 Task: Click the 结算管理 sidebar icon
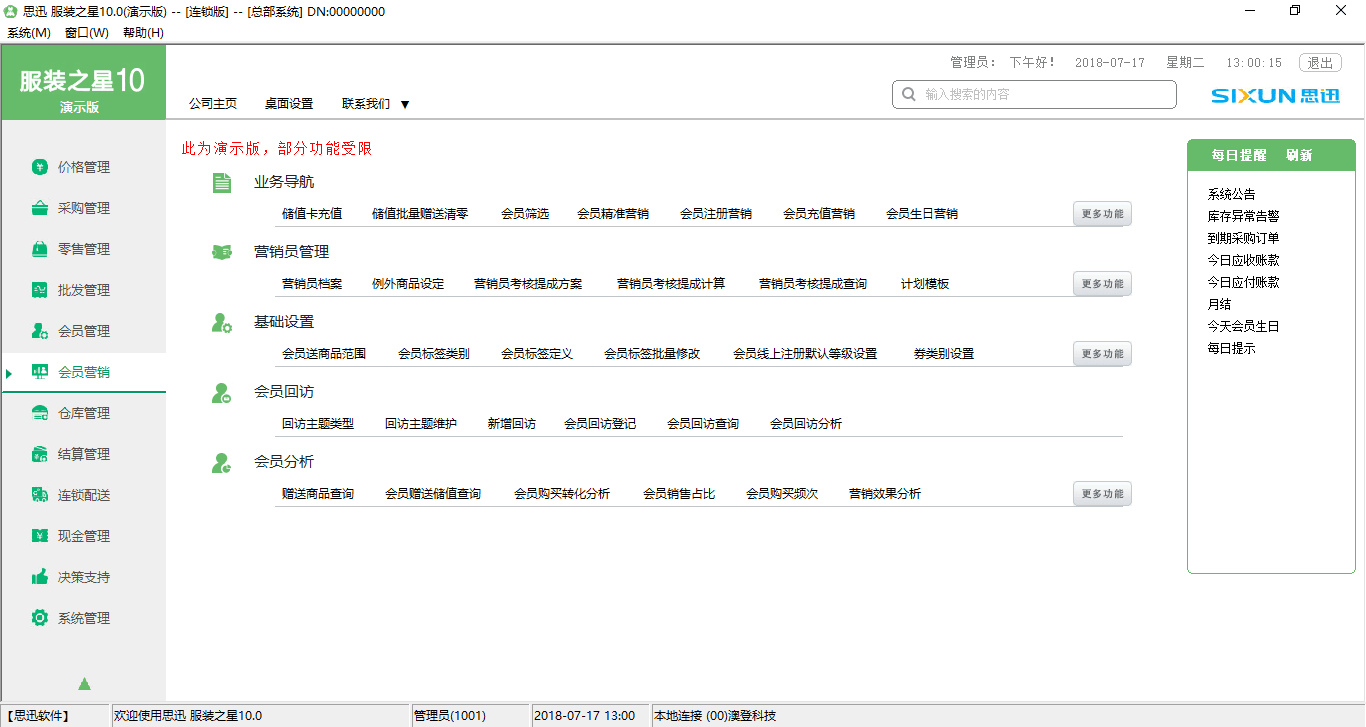40,454
